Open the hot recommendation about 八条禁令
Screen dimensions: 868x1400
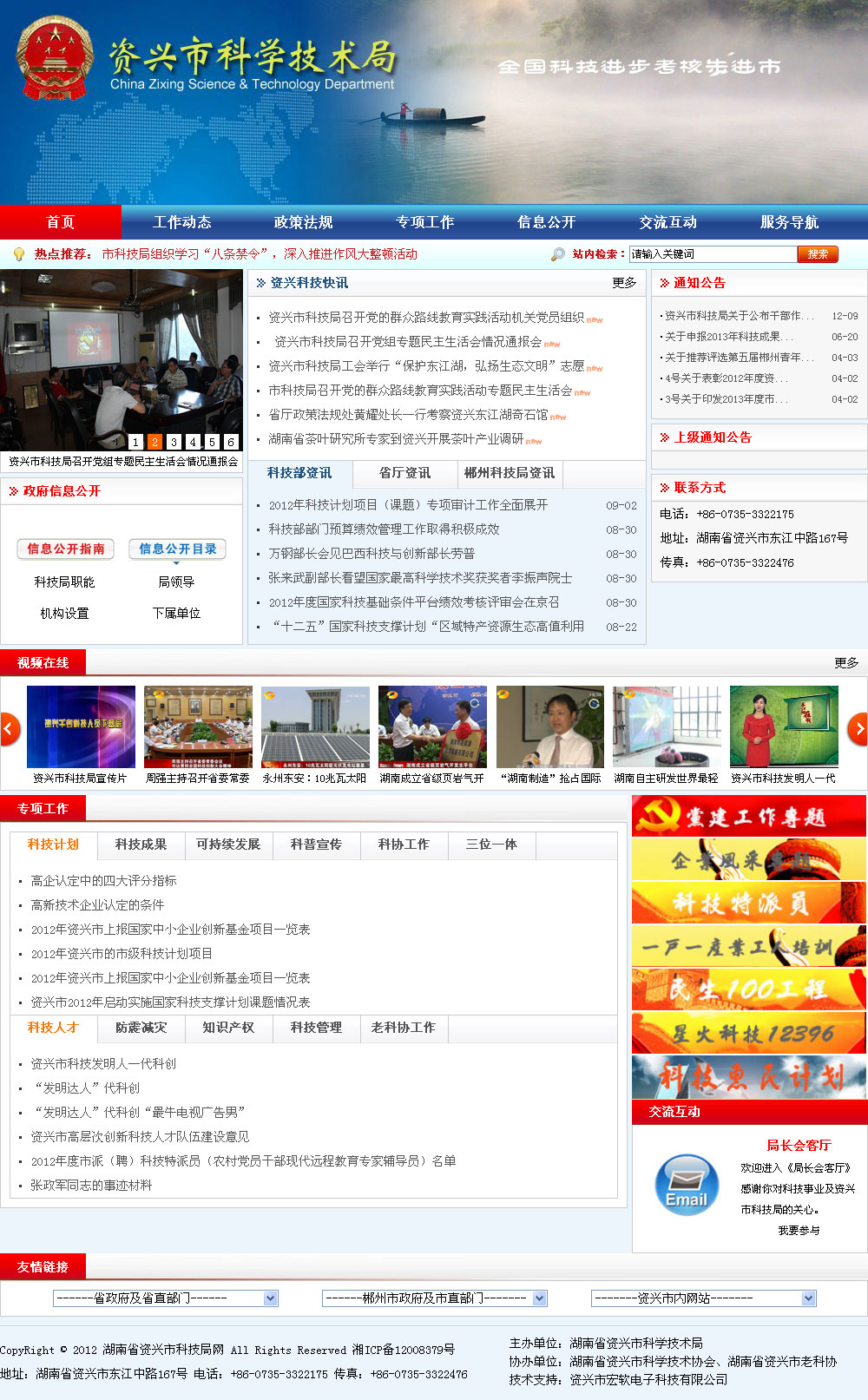point(260,254)
